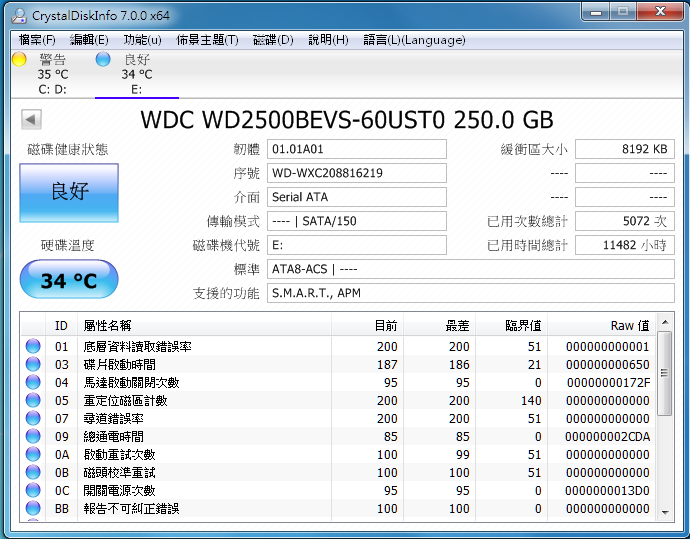Click the 目前 column header
Image resolution: width=690 pixels, height=539 pixels.
click(x=367, y=326)
